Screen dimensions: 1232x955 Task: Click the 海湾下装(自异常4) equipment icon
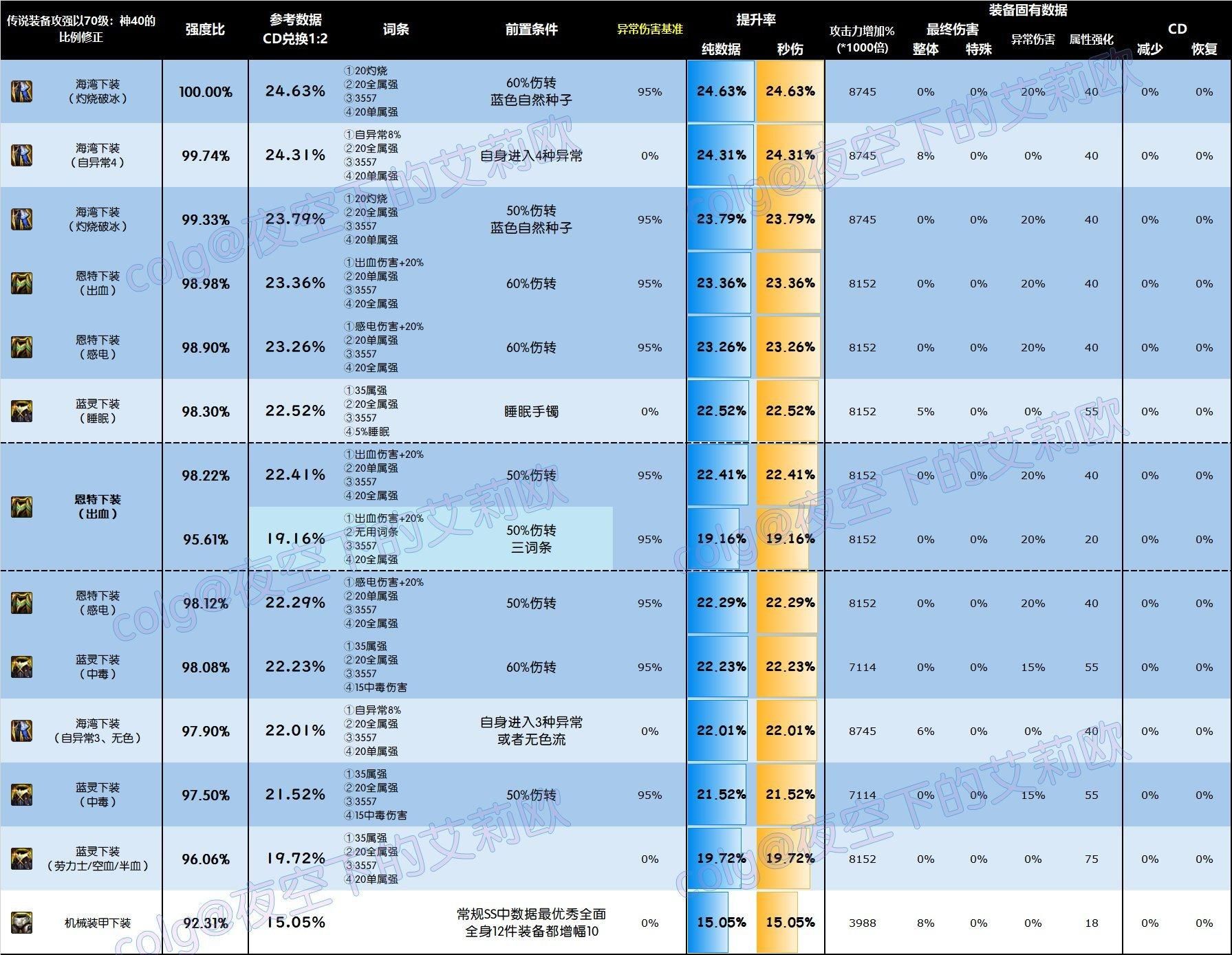[x=21, y=155]
